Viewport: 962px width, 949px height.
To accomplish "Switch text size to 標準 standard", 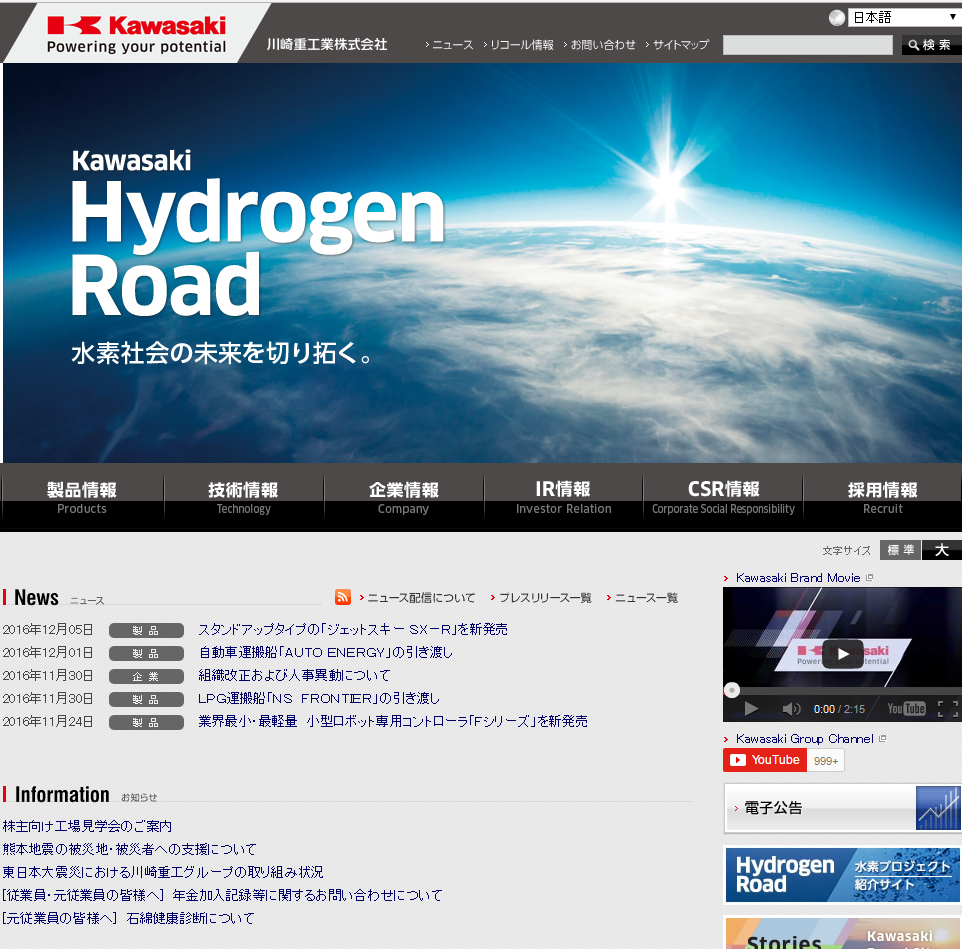I will (x=900, y=550).
